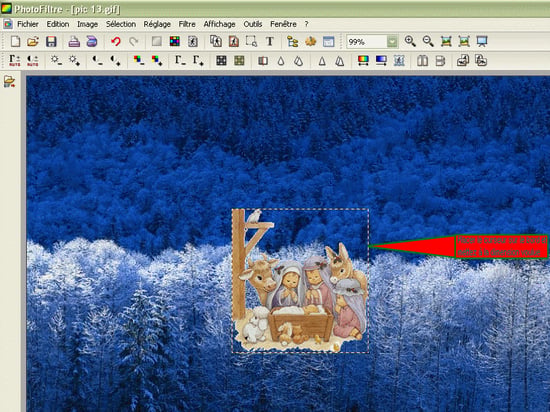Image resolution: width=550 pixels, height=412 pixels.
Task: Launch the scanner import tool
Action: click(92, 42)
